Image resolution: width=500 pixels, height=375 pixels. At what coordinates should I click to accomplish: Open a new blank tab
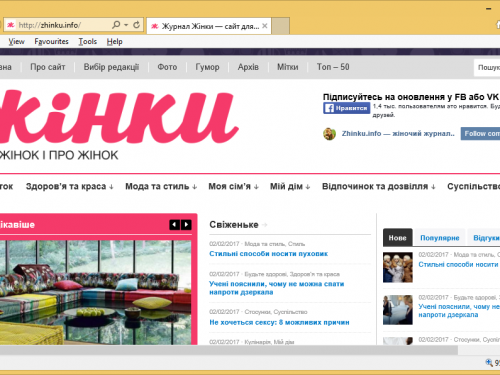point(281,26)
